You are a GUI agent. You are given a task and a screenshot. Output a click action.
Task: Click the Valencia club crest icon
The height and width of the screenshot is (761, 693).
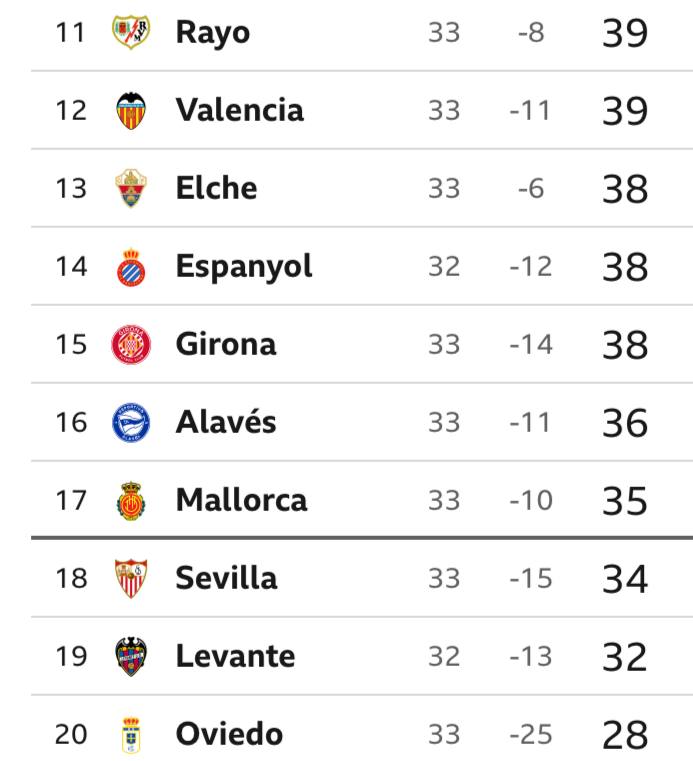click(x=131, y=110)
